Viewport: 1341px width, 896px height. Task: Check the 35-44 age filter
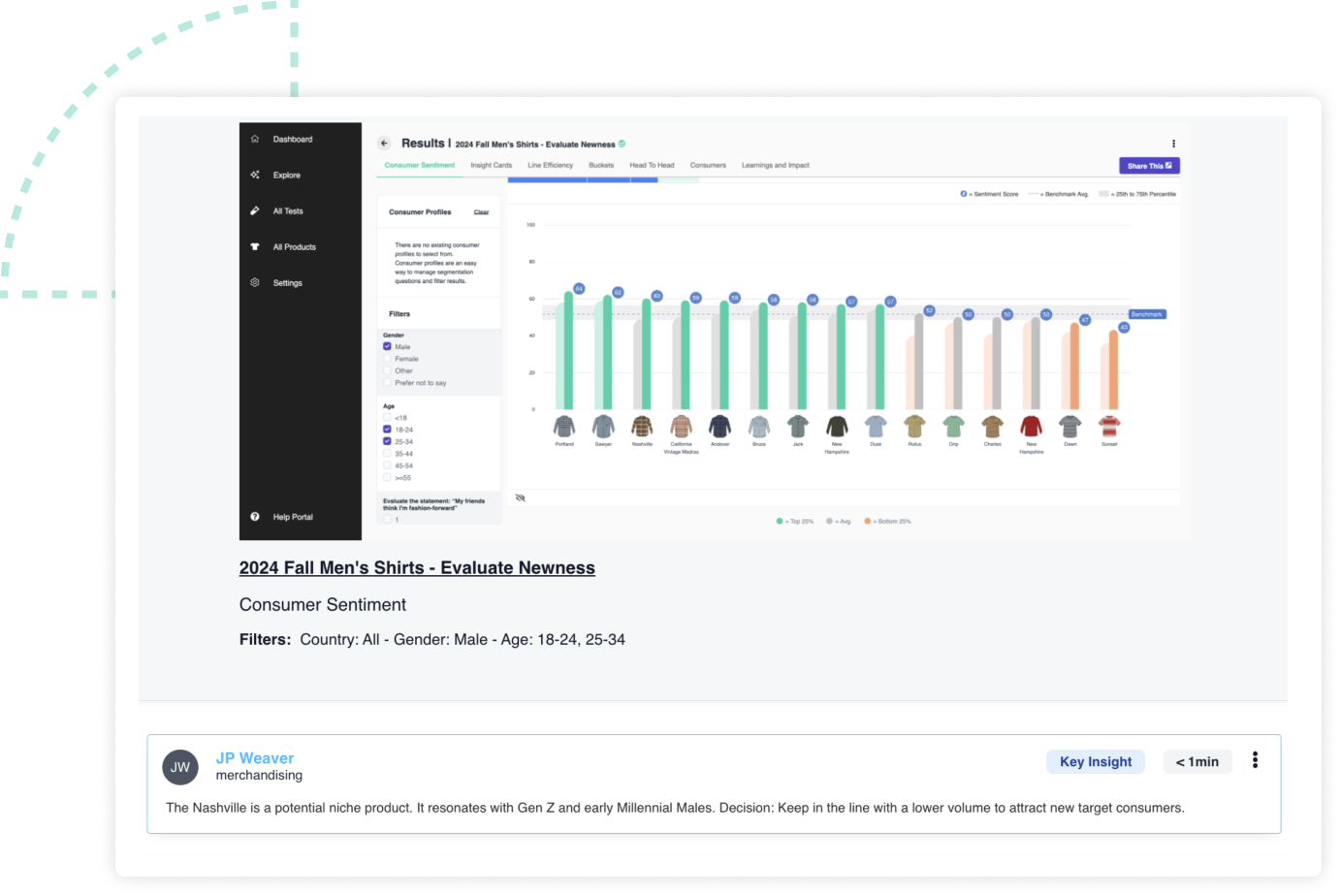pyautogui.click(x=387, y=454)
